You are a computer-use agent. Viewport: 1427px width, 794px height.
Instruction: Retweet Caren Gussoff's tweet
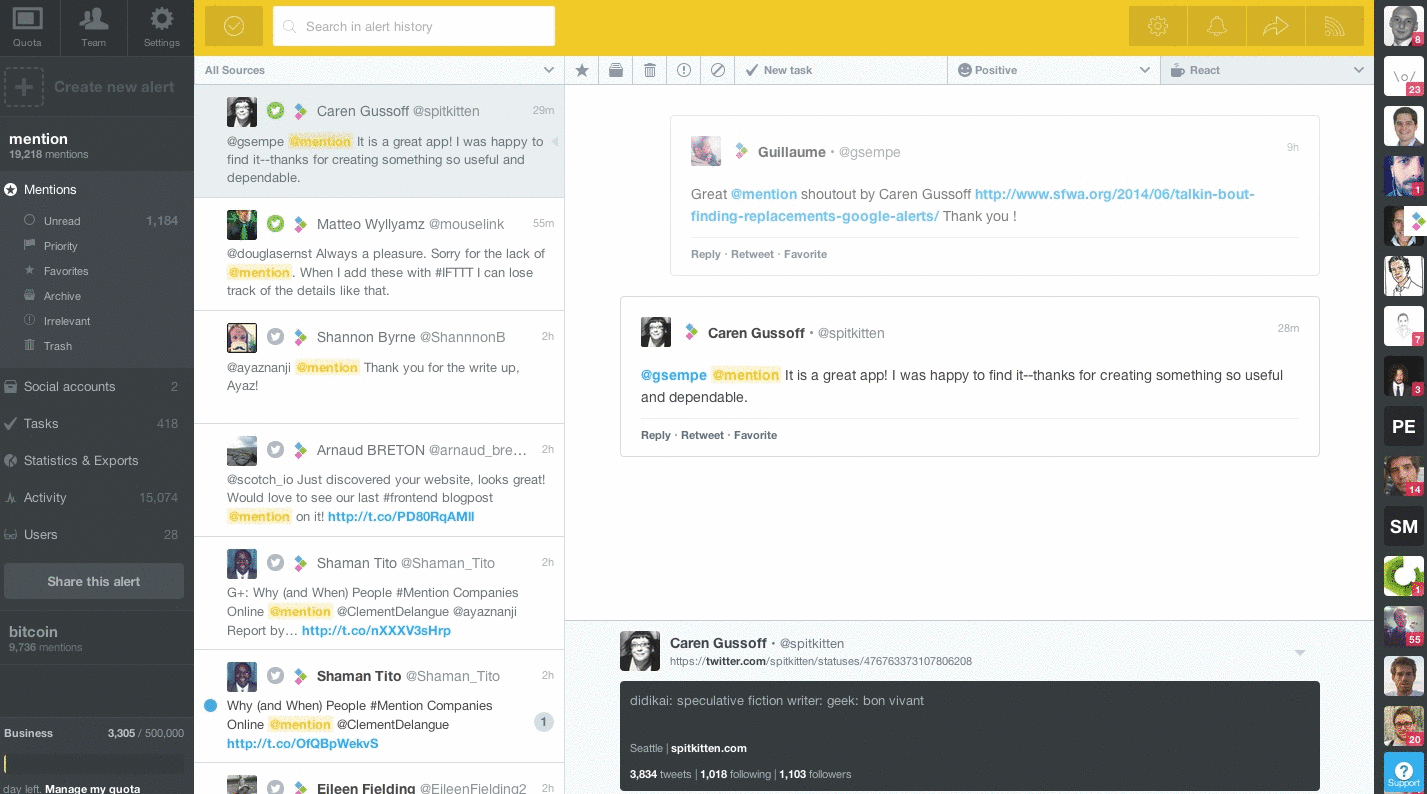pyautogui.click(x=702, y=435)
